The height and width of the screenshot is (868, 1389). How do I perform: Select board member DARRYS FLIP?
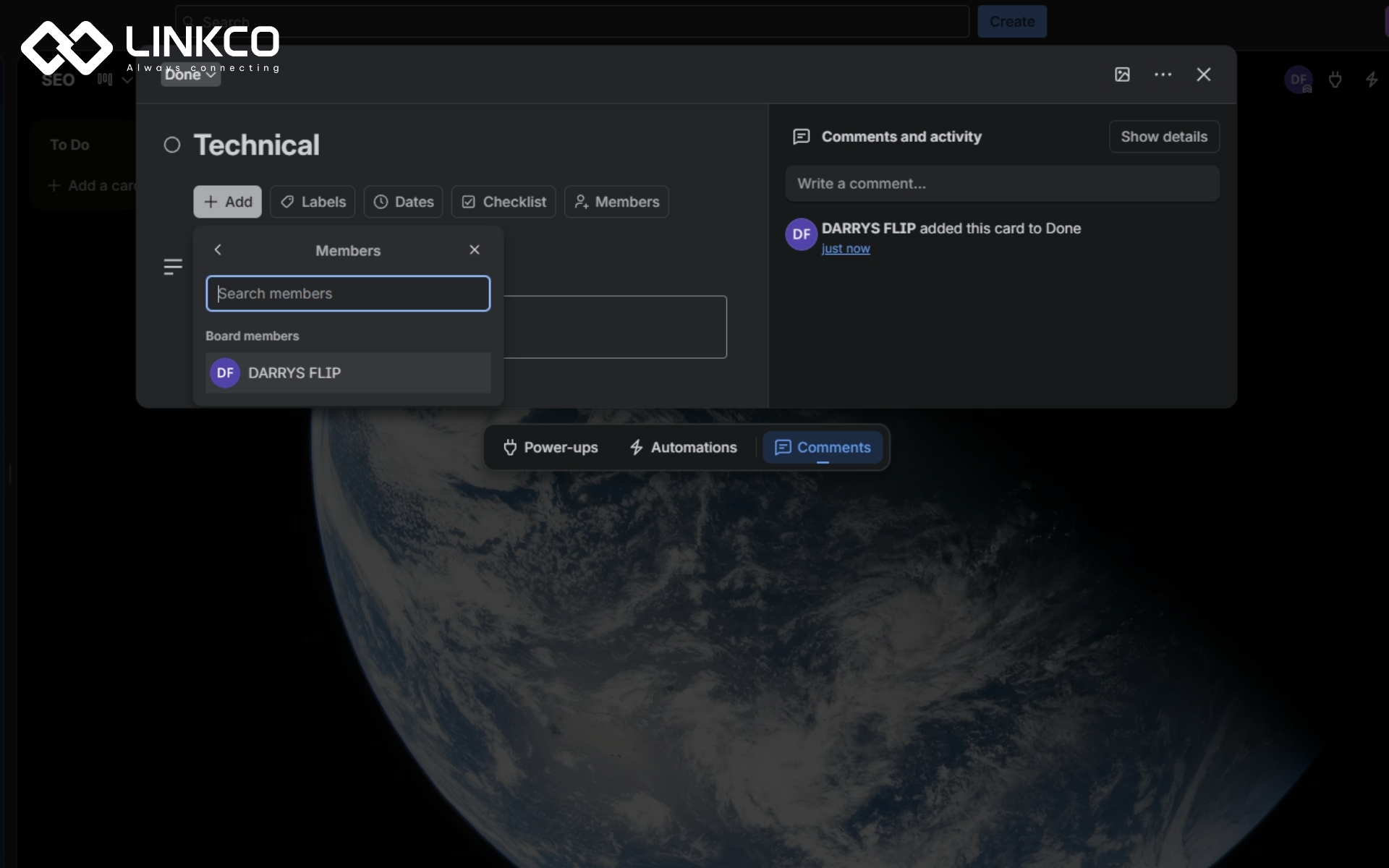pos(348,373)
